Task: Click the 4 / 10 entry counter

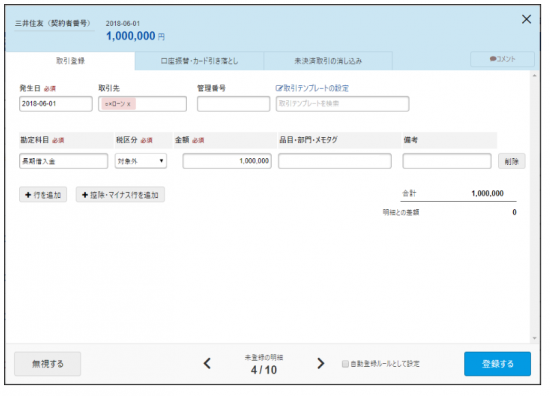Action: (x=264, y=370)
